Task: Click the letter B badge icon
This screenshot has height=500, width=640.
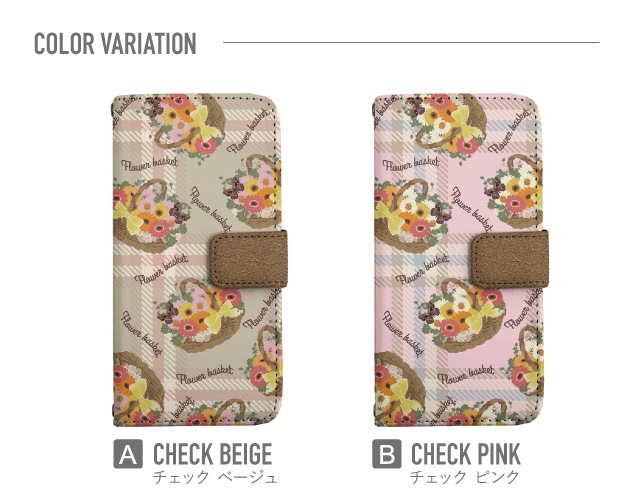Action: [x=387, y=453]
